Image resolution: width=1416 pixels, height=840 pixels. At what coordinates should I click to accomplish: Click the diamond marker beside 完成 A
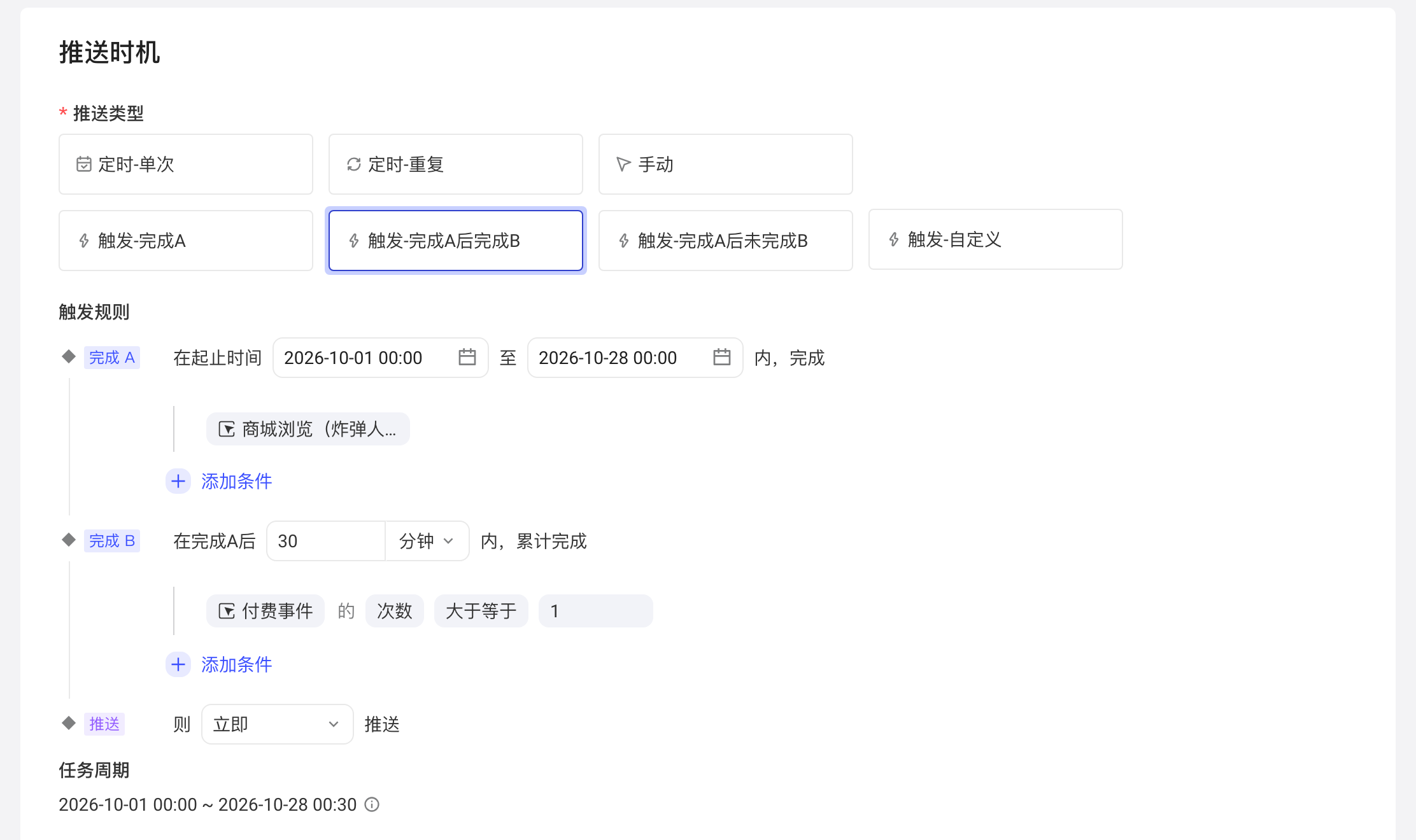click(x=69, y=356)
